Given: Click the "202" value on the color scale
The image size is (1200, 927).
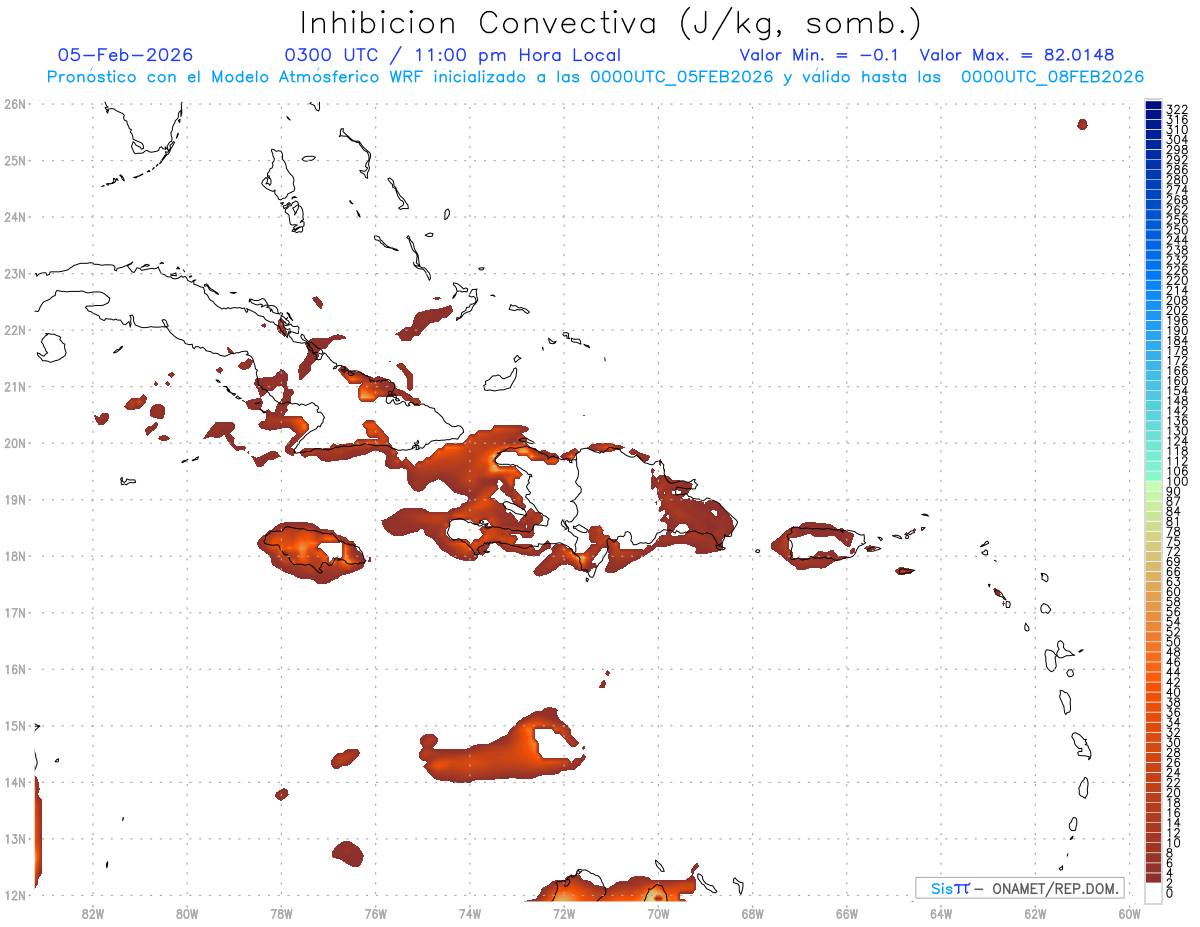Looking at the screenshot, I should [1177, 310].
